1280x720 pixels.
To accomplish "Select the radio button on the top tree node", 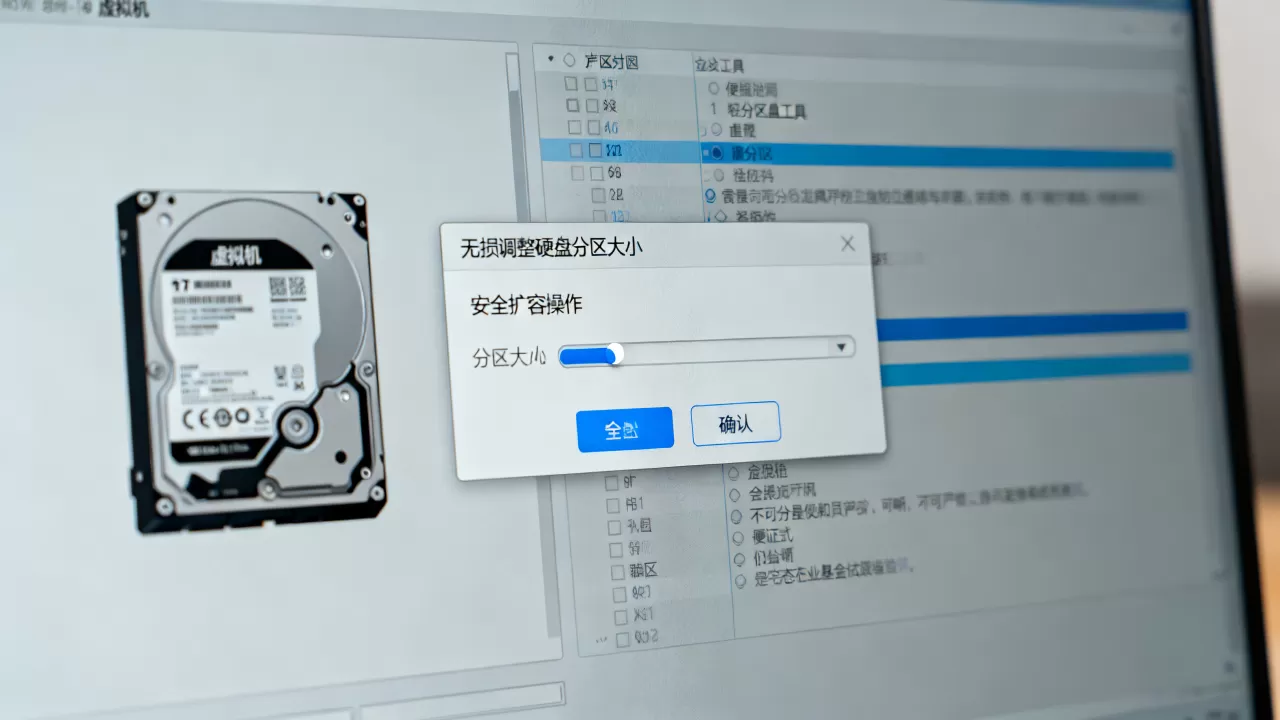I will pos(570,61).
